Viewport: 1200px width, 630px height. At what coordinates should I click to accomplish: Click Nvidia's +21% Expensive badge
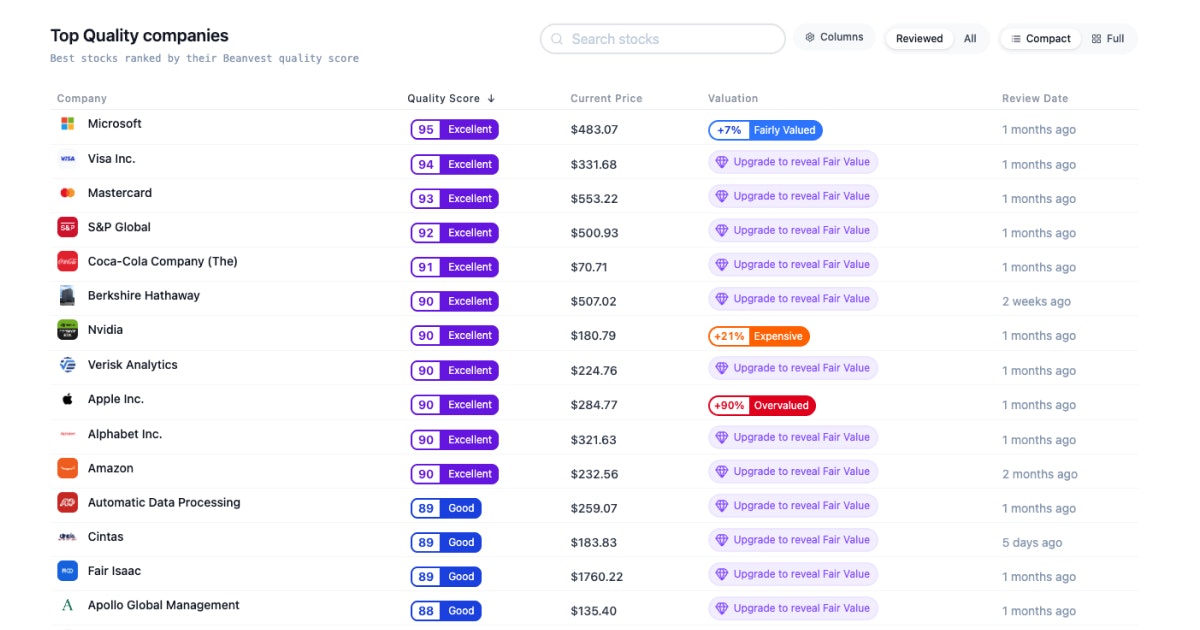coord(759,336)
